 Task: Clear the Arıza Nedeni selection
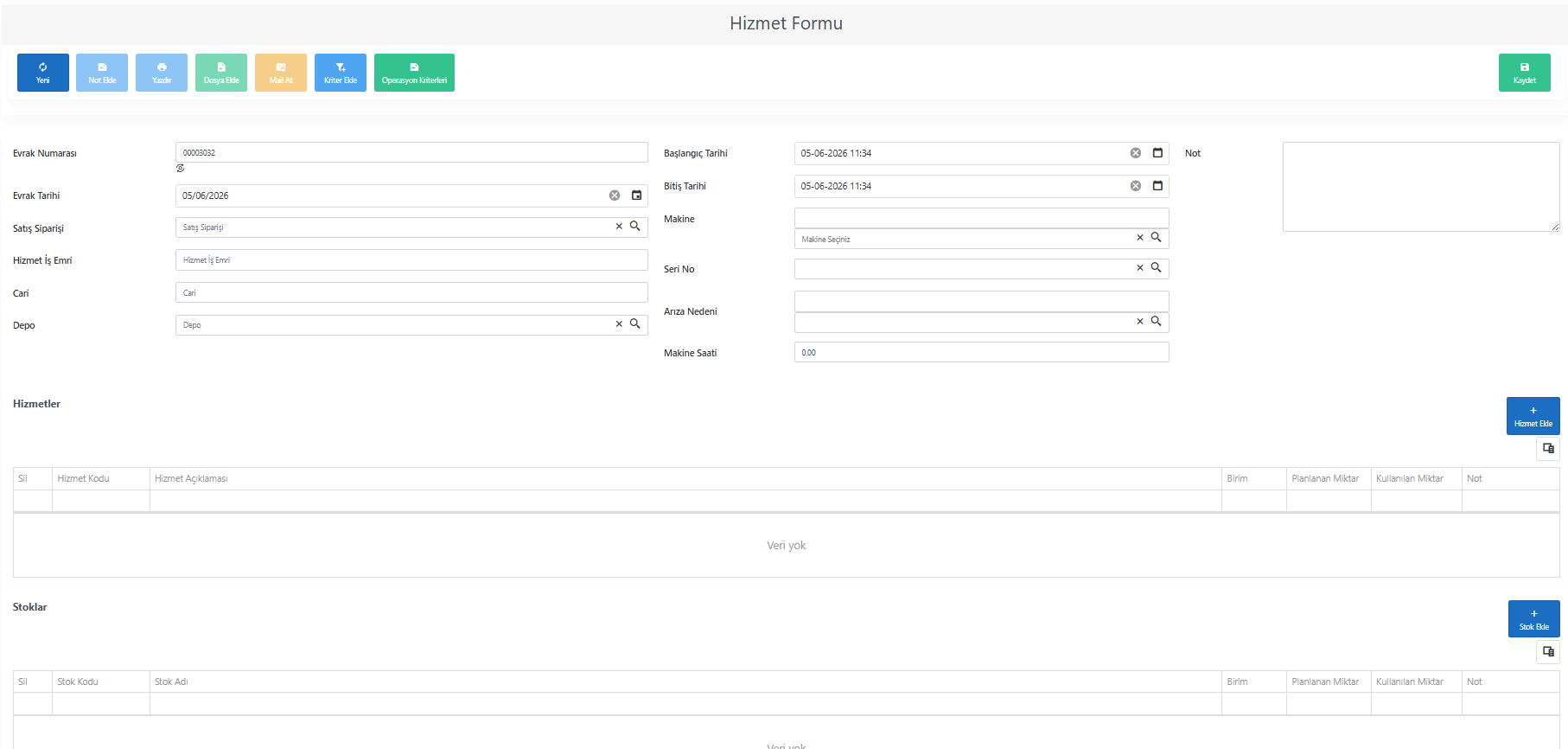[1140, 322]
